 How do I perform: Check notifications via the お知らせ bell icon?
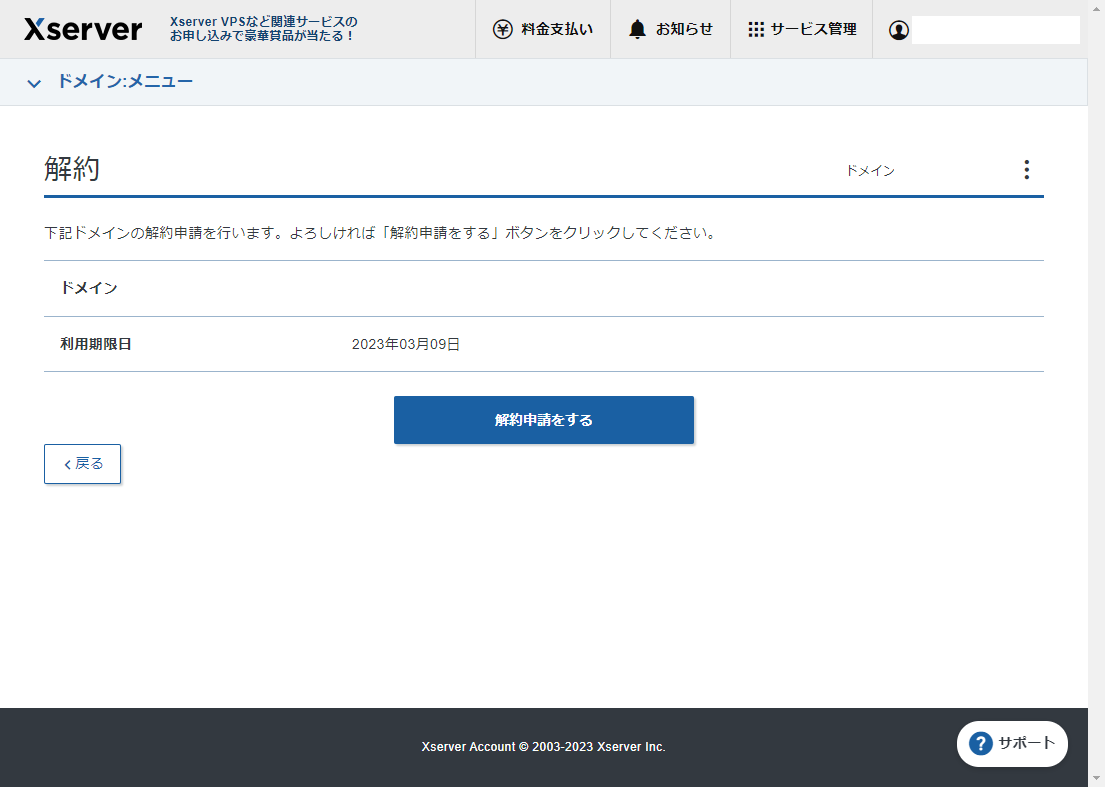tap(637, 29)
